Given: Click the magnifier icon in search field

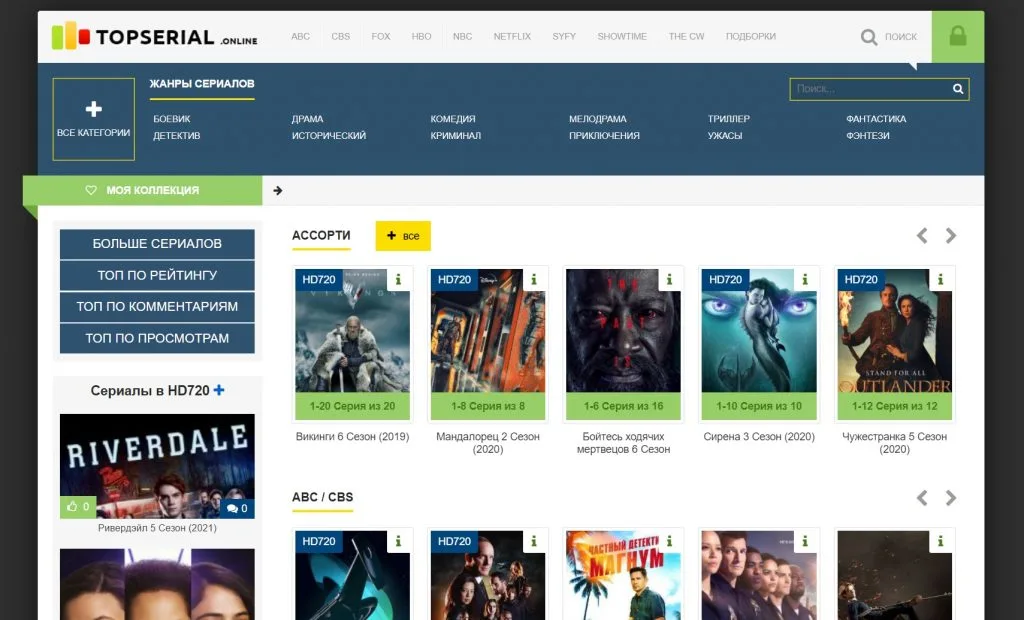Looking at the screenshot, I should tap(958, 89).
